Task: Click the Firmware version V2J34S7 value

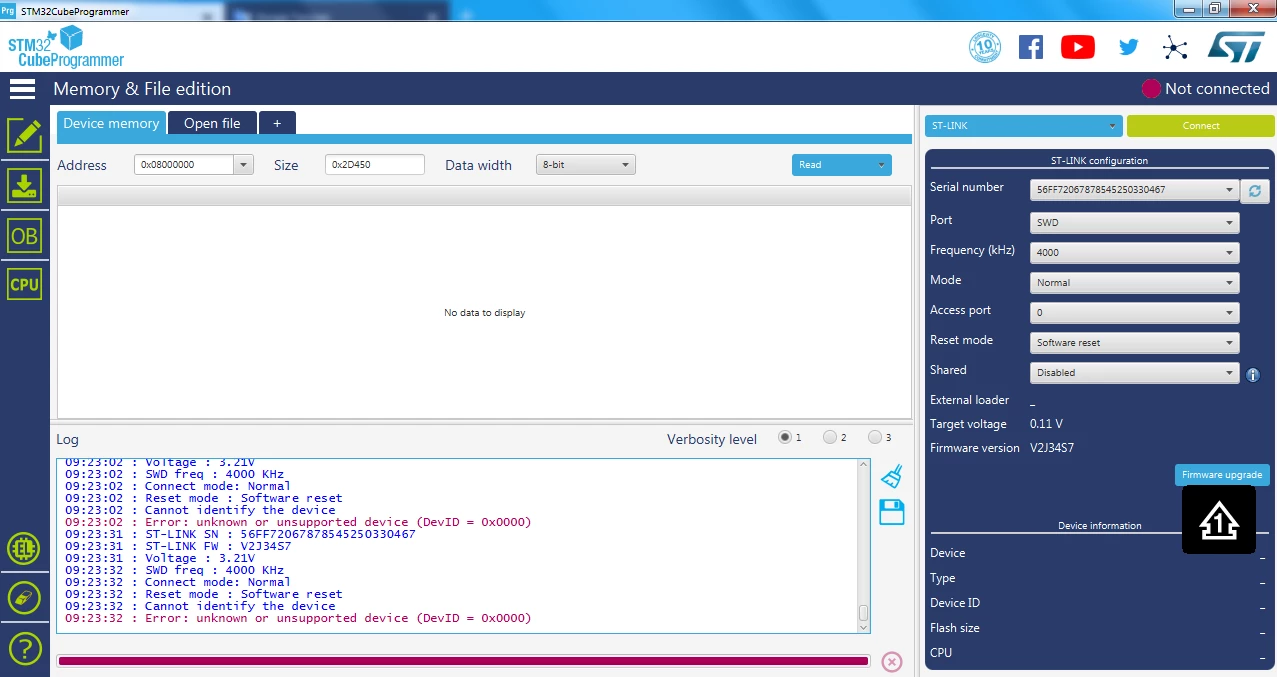Action: [x=1052, y=448]
